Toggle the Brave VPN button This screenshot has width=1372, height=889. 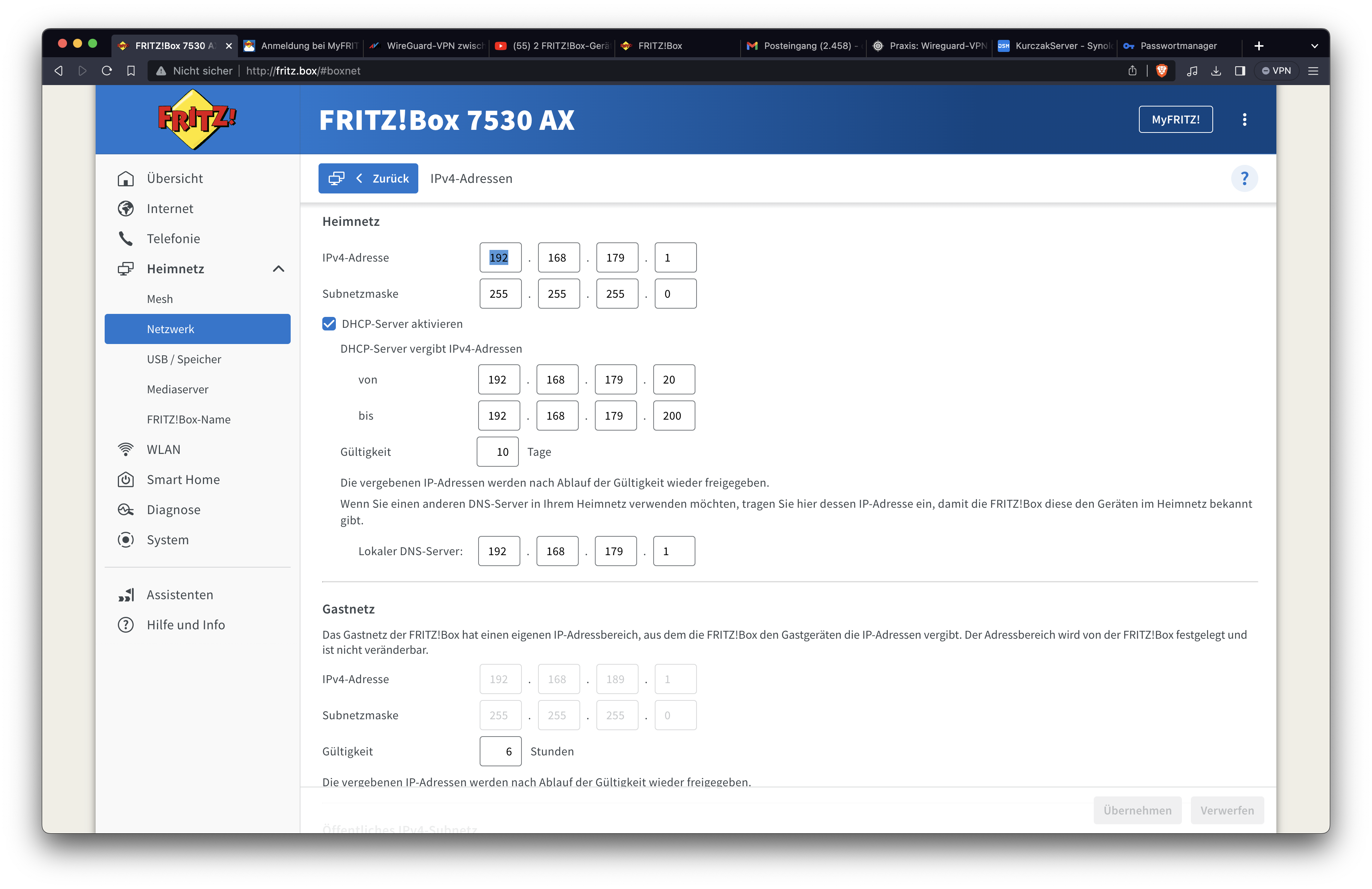coord(1276,71)
